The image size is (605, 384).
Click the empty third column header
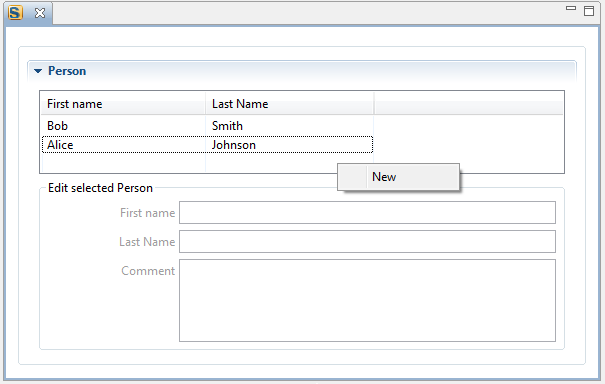[x=468, y=104]
